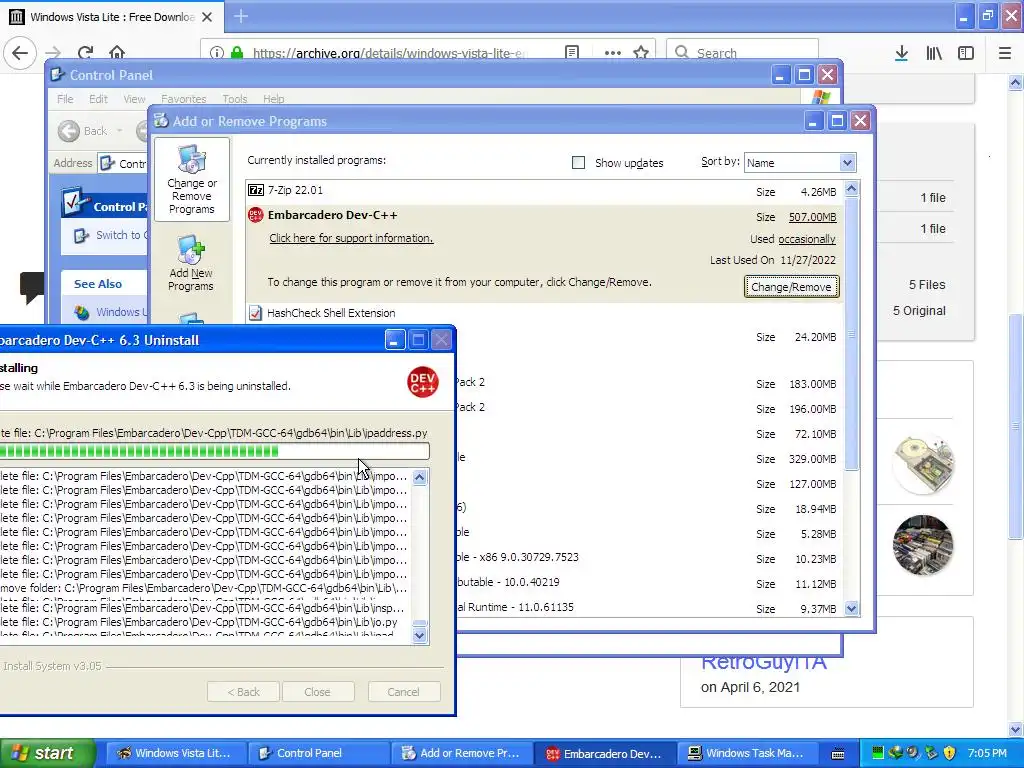1024x768 pixels.
Task: Click Close button in uninstaller
Action: tap(317, 692)
